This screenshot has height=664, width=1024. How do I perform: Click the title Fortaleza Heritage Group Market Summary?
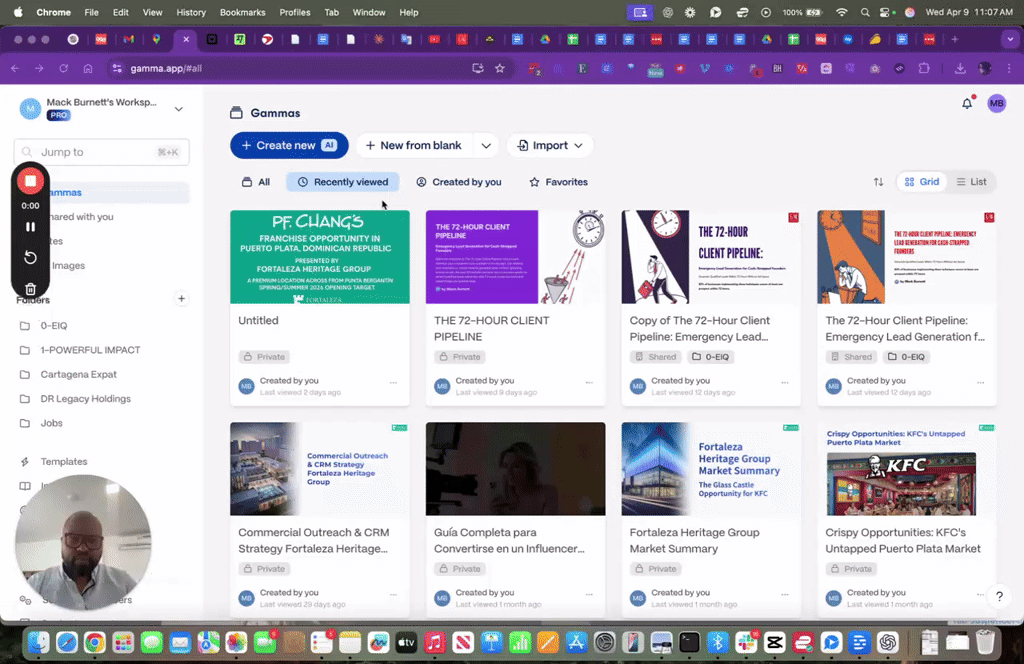[x=694, y=541]
